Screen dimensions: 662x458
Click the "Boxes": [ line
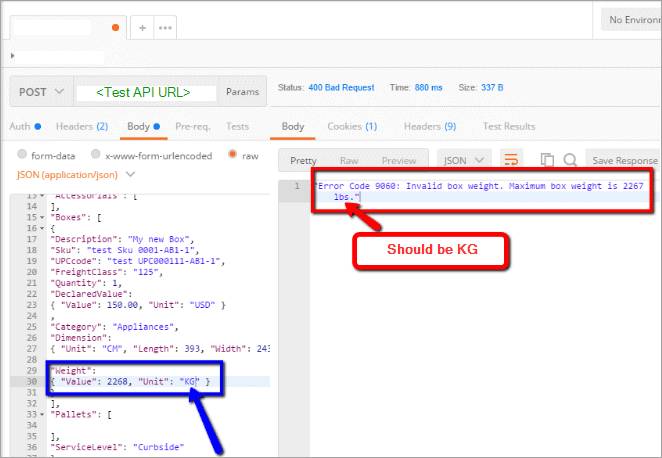point(76,217)
